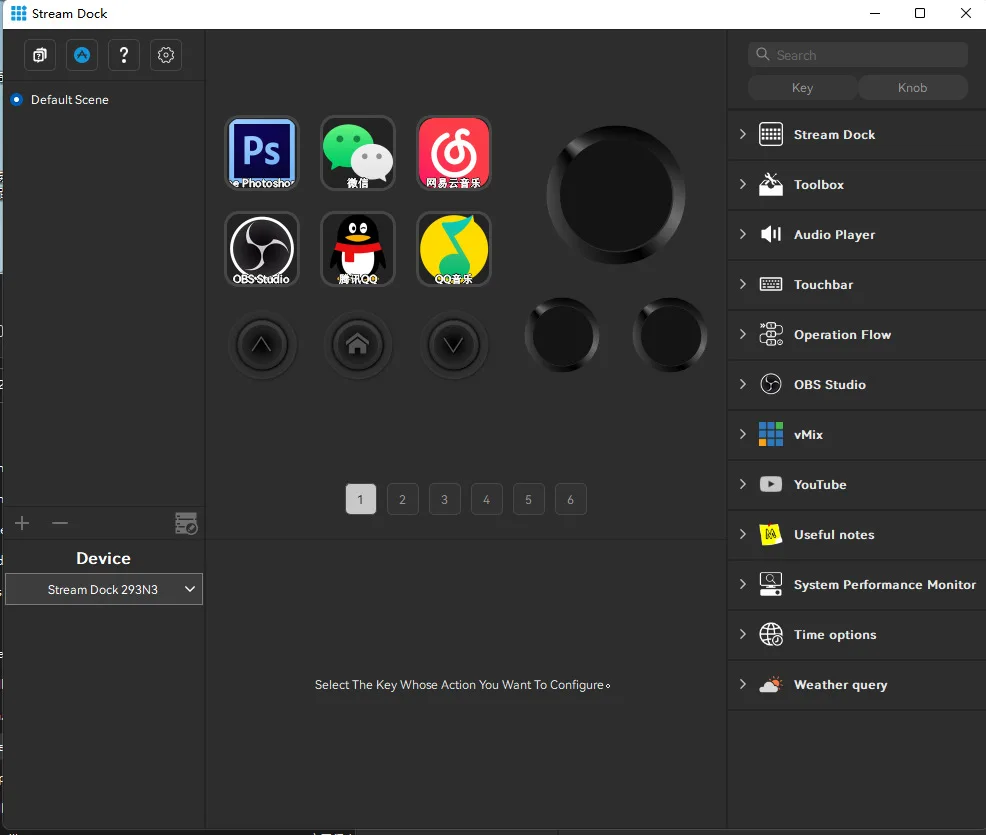Click the OBS Studio logo in plugin list
This screenshot has height=835, width=986.
pyautogui.click(x=771, y=384)
